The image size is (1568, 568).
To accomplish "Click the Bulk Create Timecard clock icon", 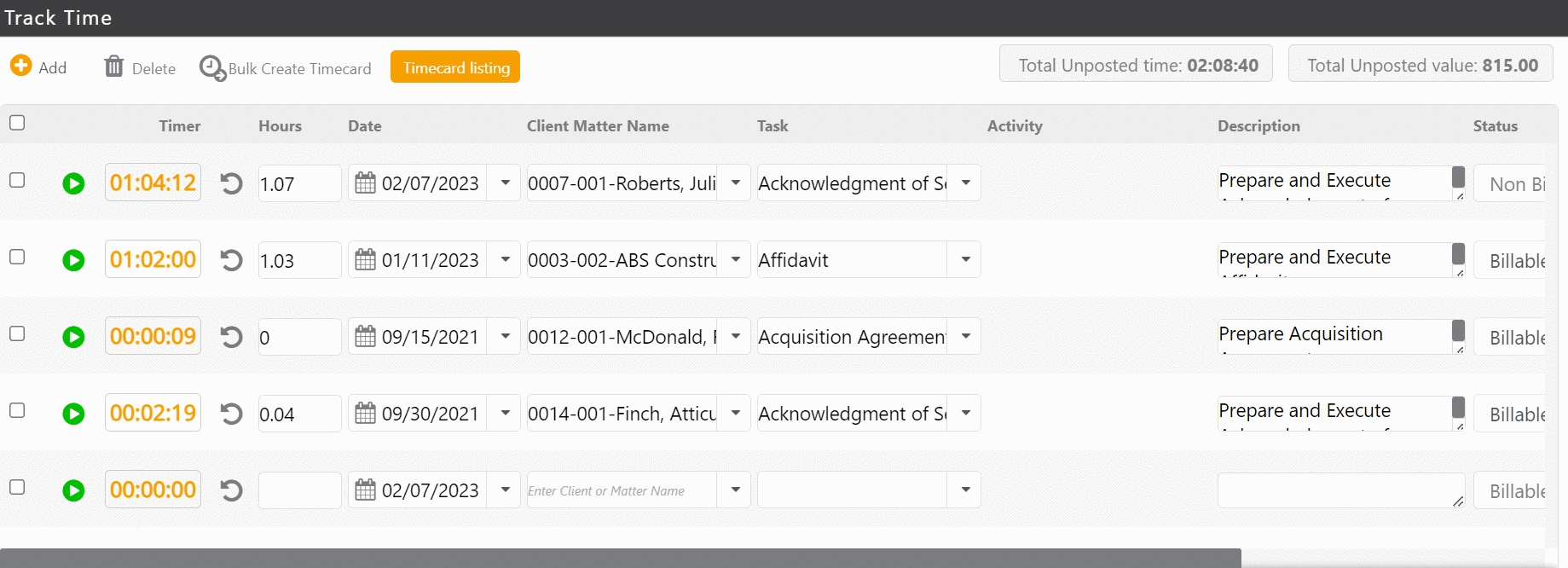I will pyautogui.click(x=211, y=67).
